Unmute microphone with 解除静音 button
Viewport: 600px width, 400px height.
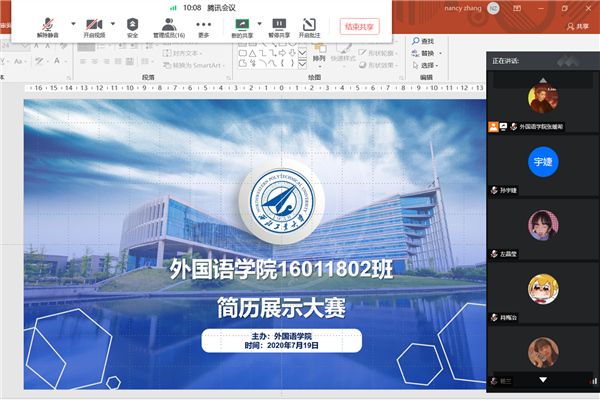click(x=48, y=26)
